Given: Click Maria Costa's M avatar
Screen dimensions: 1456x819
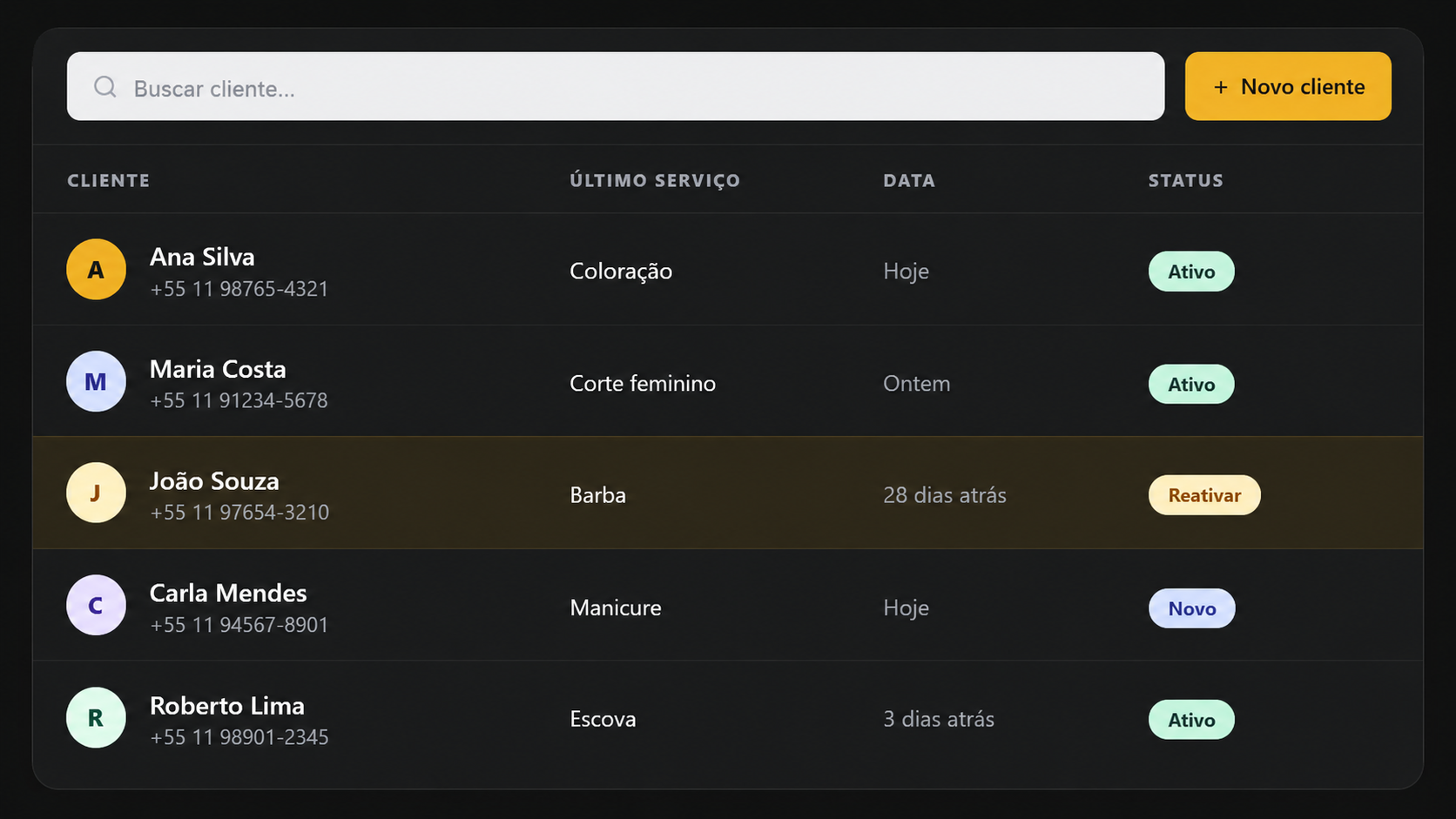Looking at the screenshot, I should coord(96,381).
